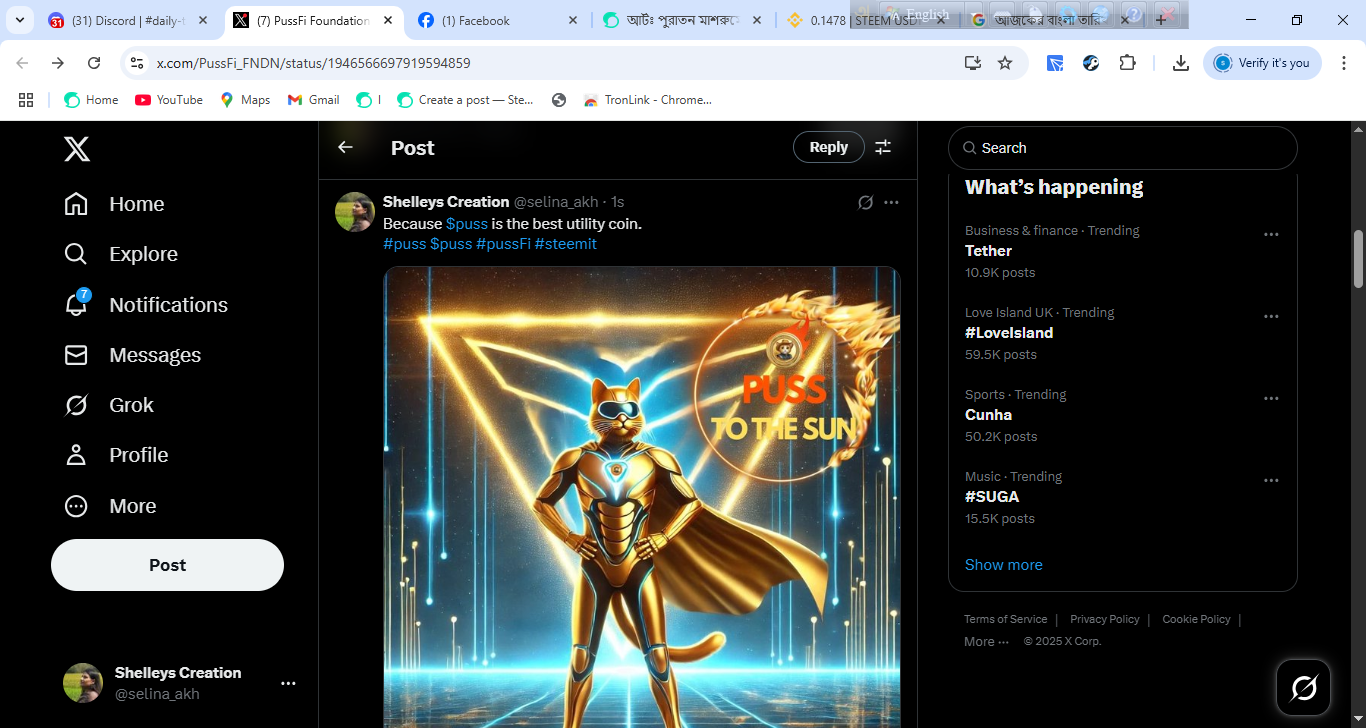Open Profile in the X sidebar
The width and height of the screenshot is (1366, 728).
click(x=116, y=455)
